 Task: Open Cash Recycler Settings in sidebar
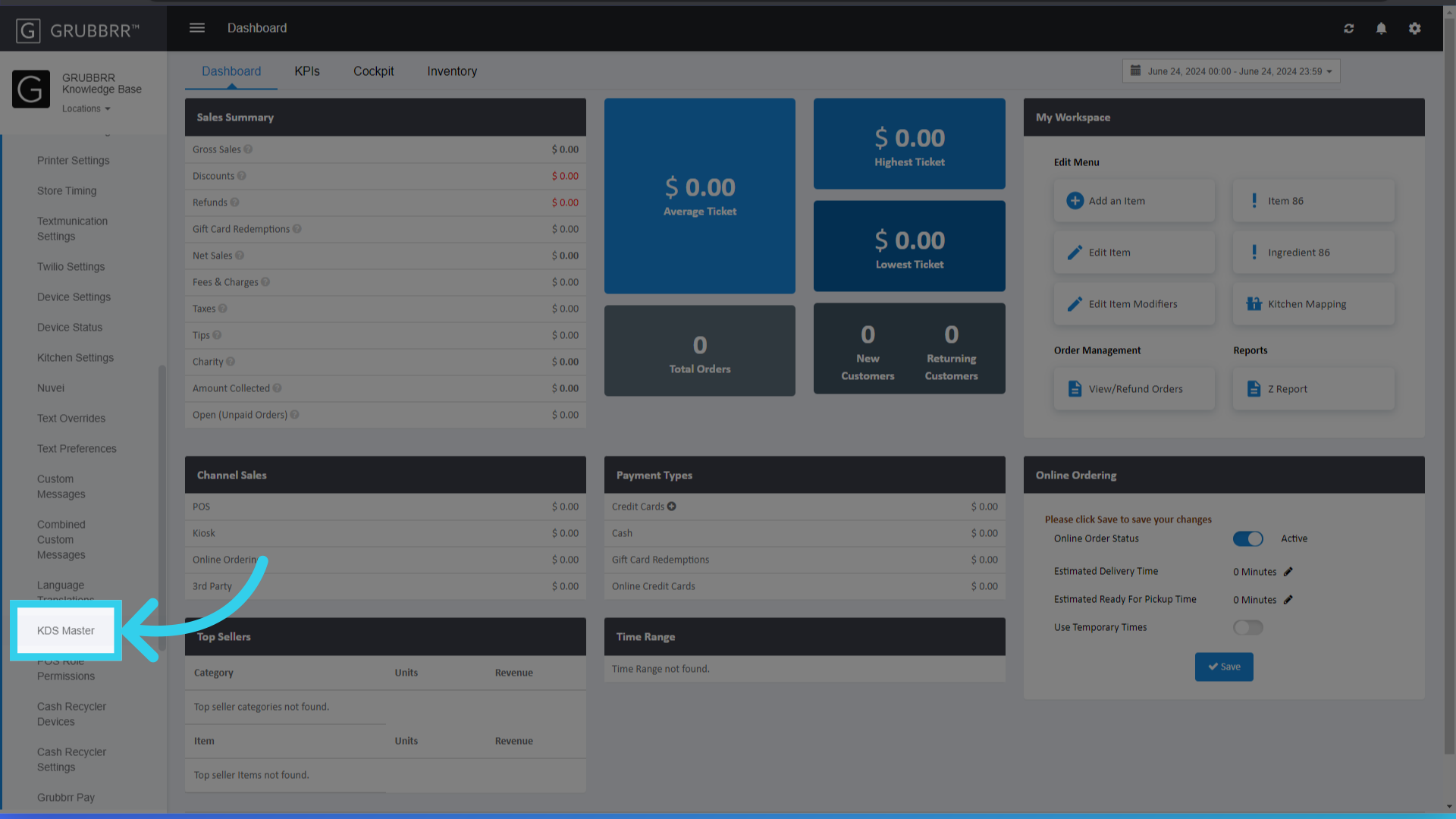click(71, 760)
